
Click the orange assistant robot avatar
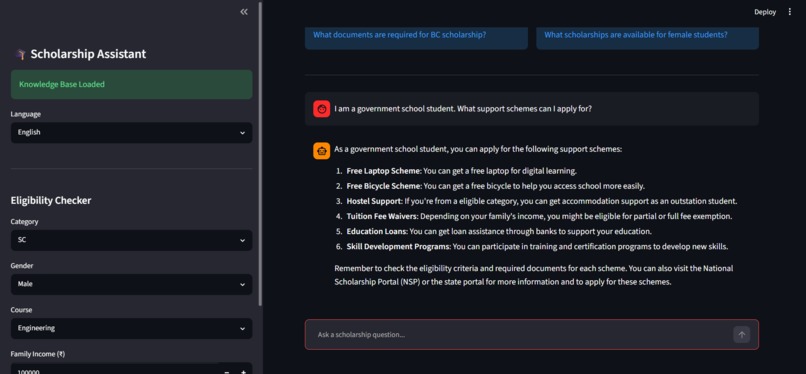[321, 151]
